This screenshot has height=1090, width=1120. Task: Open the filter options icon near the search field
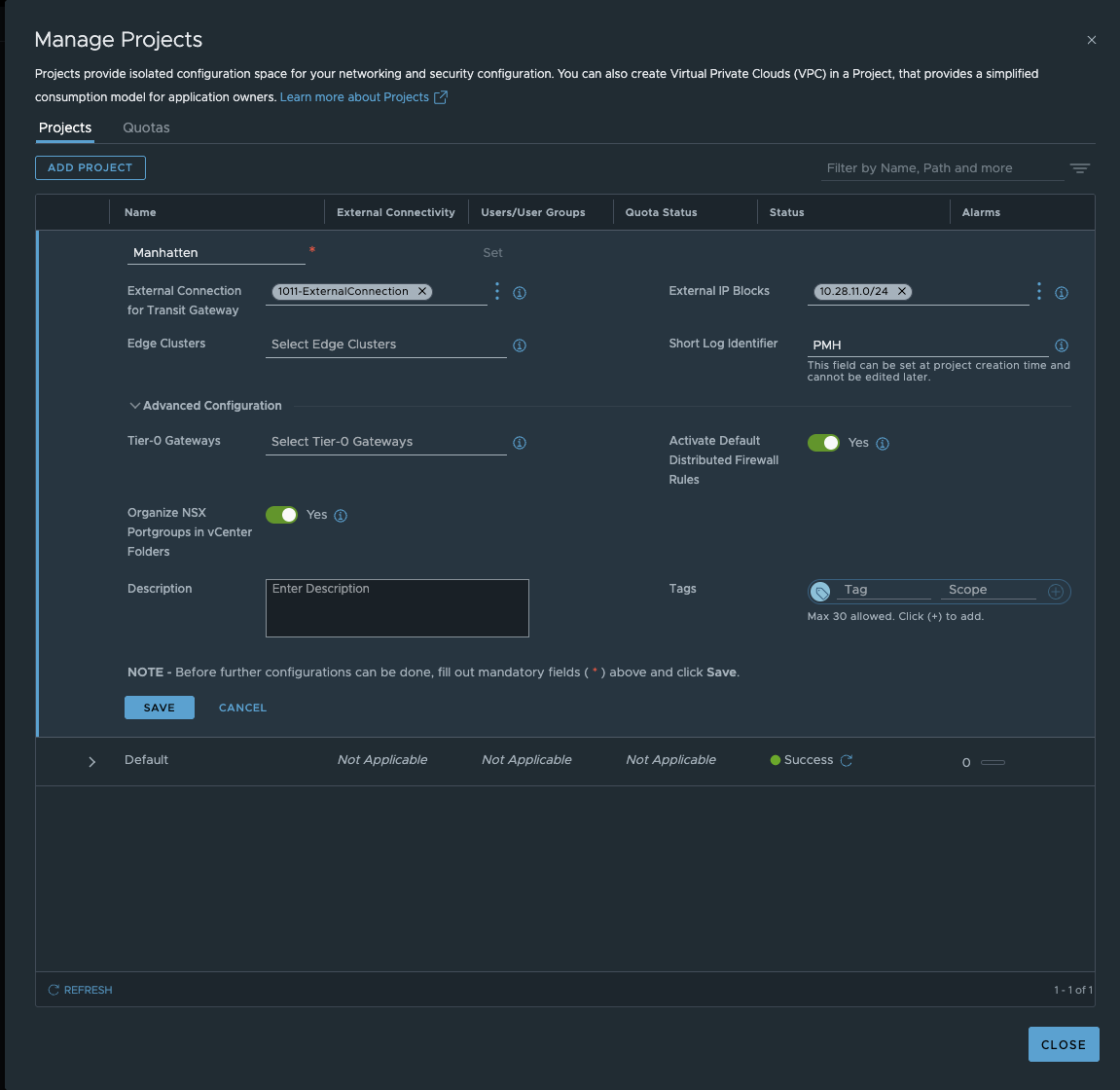click(x=1080, y=167)
